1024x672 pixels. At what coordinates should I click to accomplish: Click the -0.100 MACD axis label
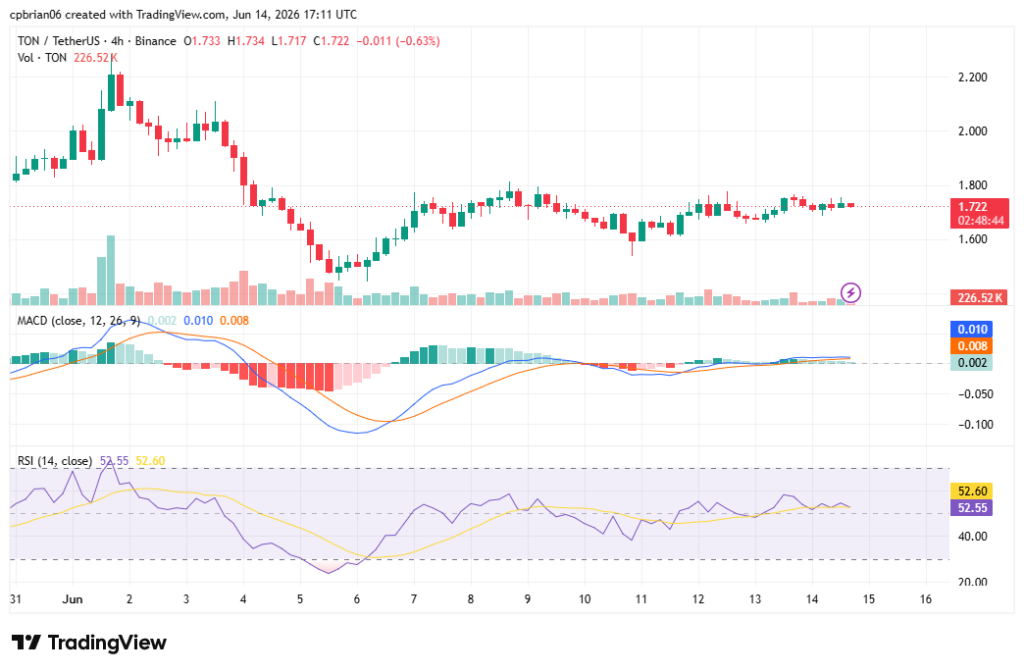pos(975,425)
